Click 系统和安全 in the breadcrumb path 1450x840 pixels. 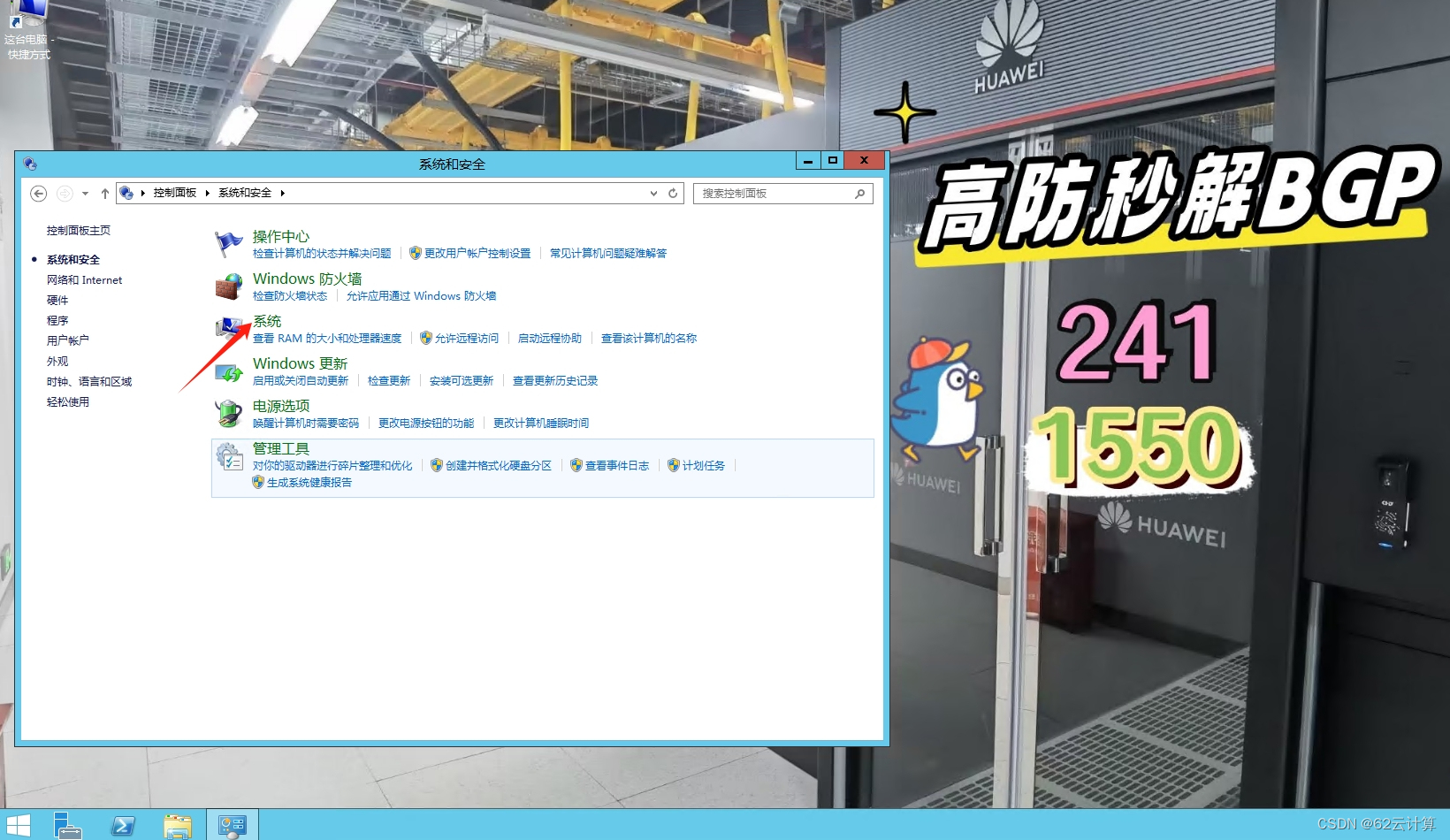click(245, 193)
